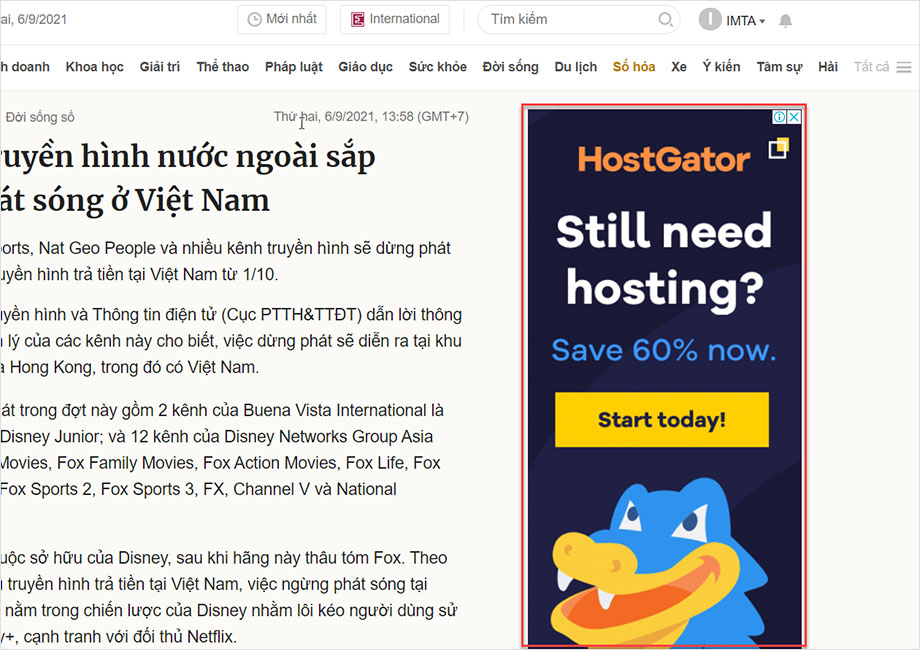Open the Khoa học category
Viewport: 920px width, 650px height.
point(94,66)
